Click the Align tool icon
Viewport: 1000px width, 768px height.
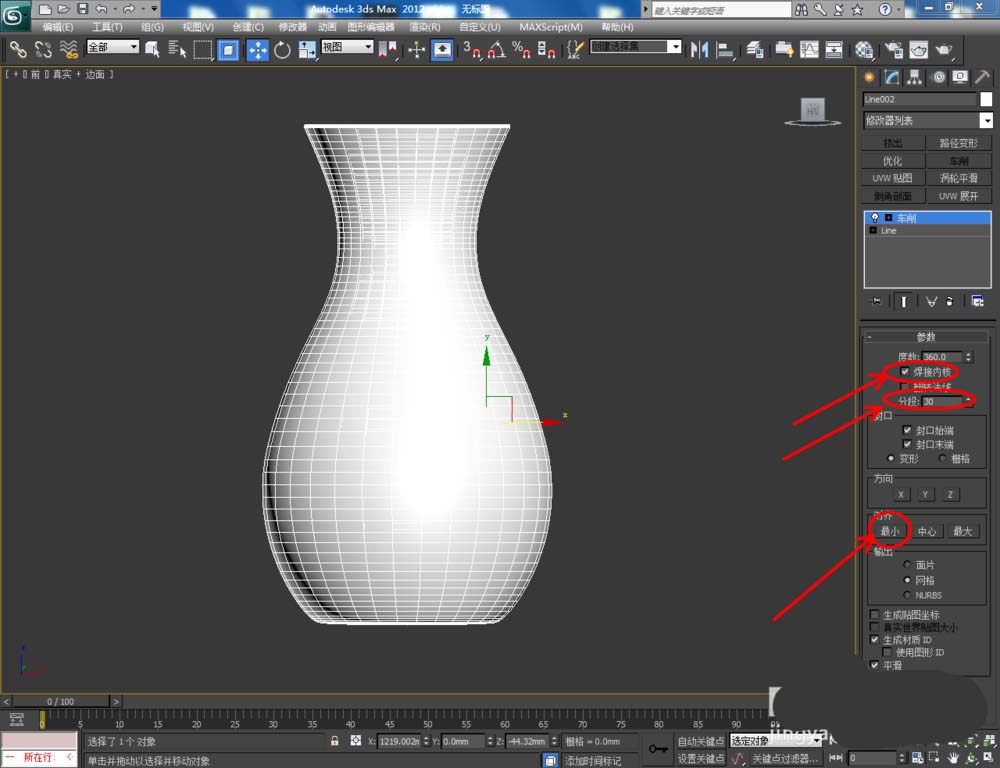tap(725, 49)
